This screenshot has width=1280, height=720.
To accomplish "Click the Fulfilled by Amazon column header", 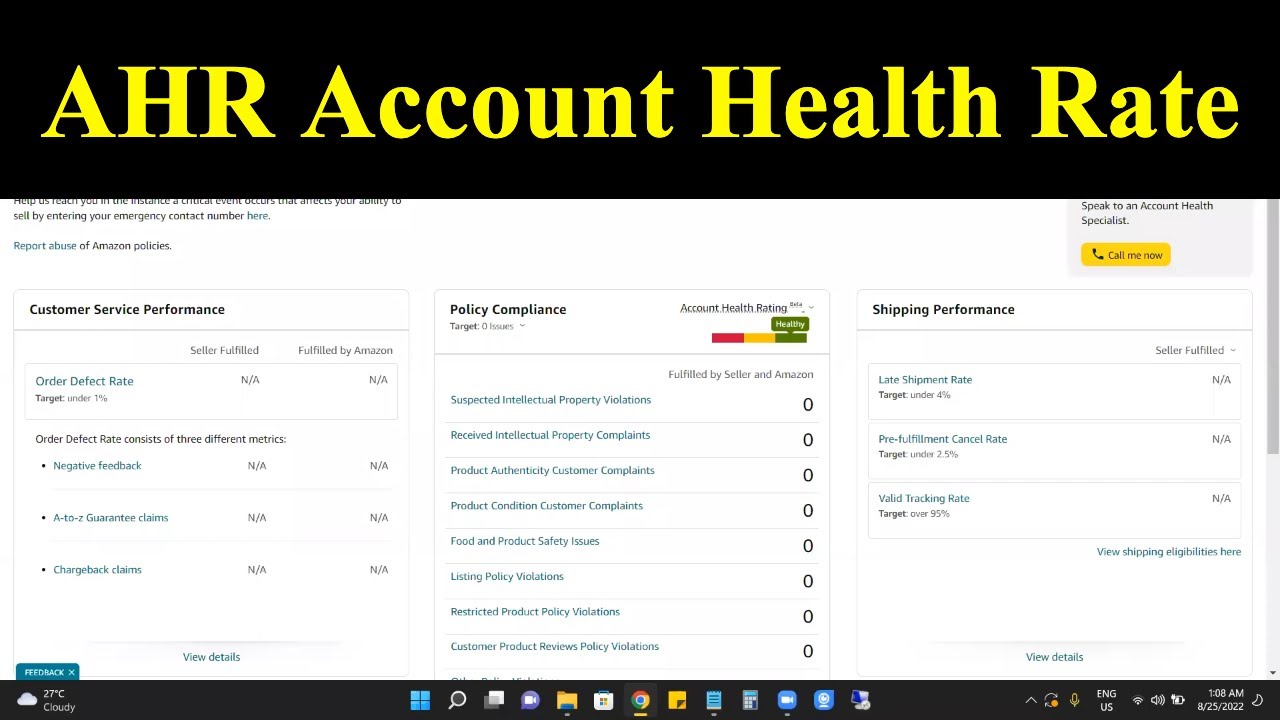I will [x=345, y=350].
